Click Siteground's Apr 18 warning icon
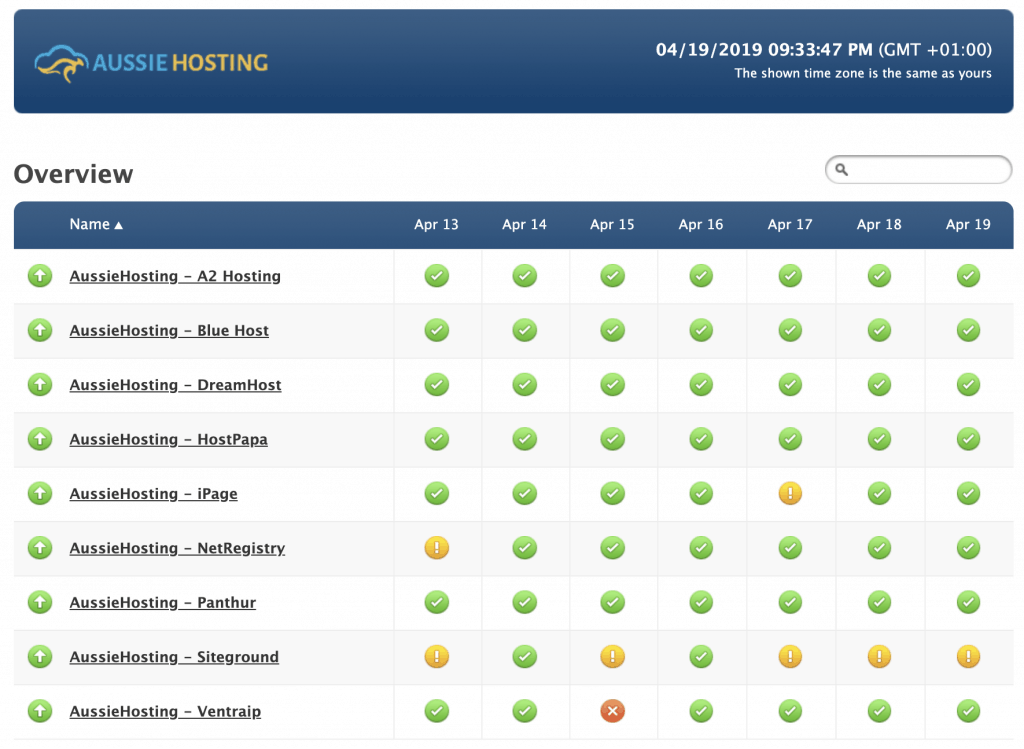This screenshot has width=1024, height=749. tap(879, 657)
